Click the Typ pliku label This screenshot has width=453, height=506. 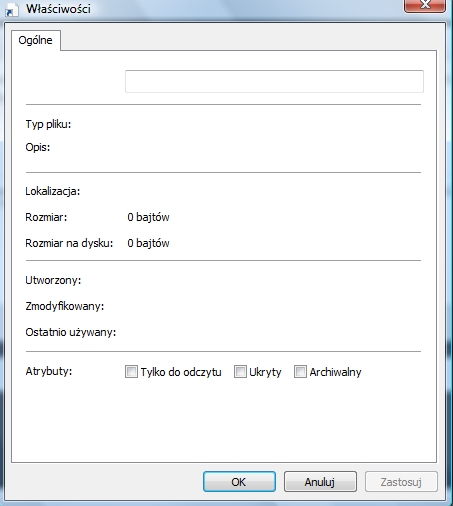point(48,125)
